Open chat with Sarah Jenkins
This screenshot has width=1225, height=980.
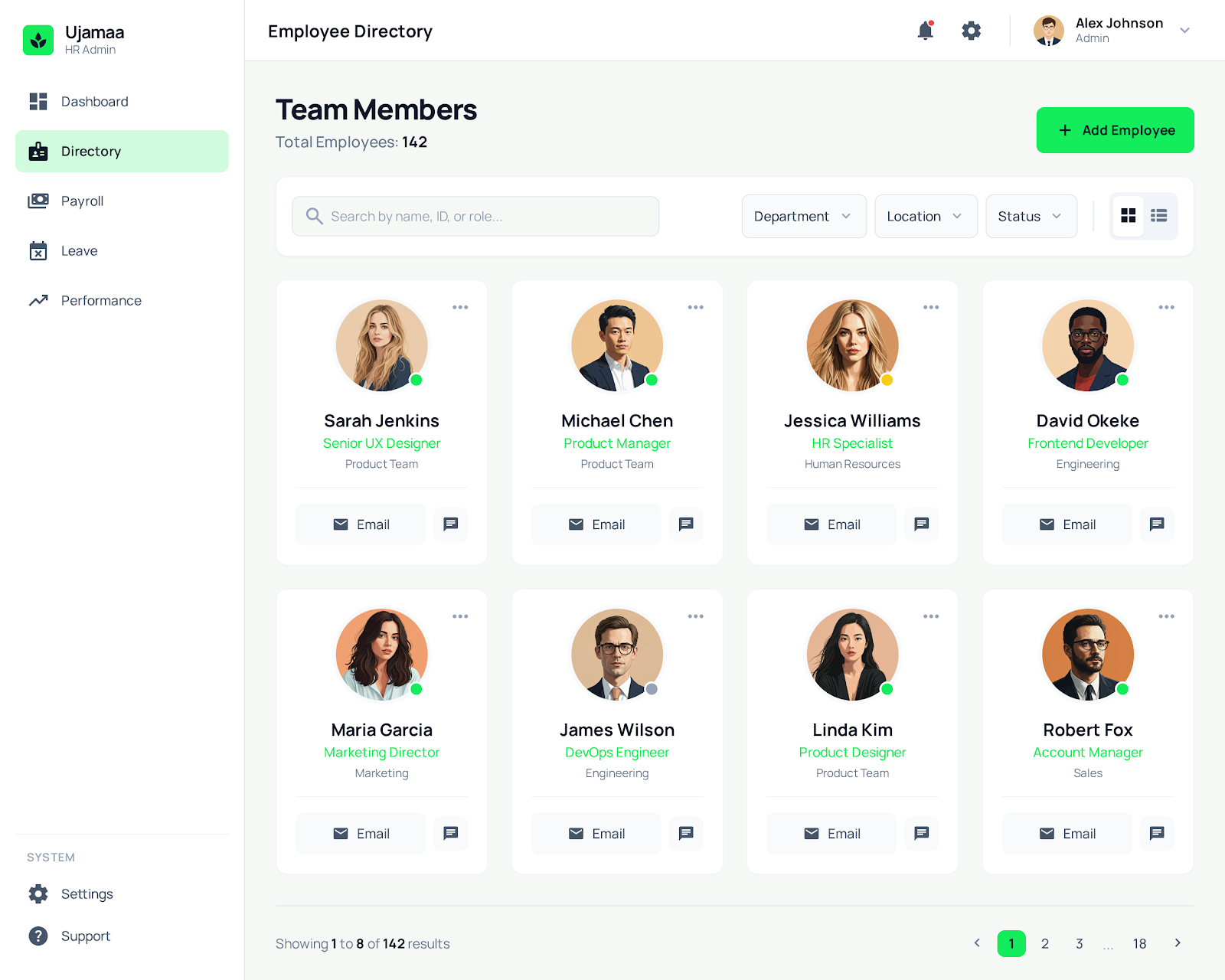pyautogui.click(x=450, y=524)
